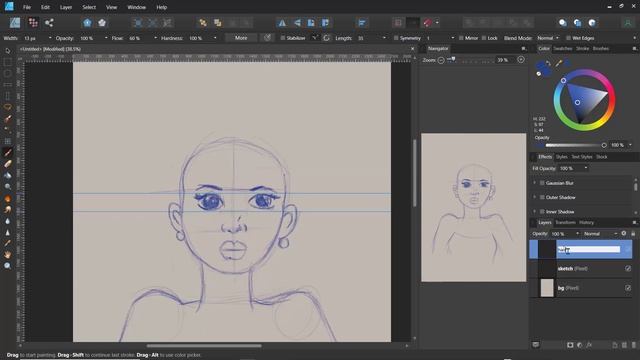Switch to the History tab
Image resolution: width=640 pixels, height=360 pixels.
pos(586,222)
